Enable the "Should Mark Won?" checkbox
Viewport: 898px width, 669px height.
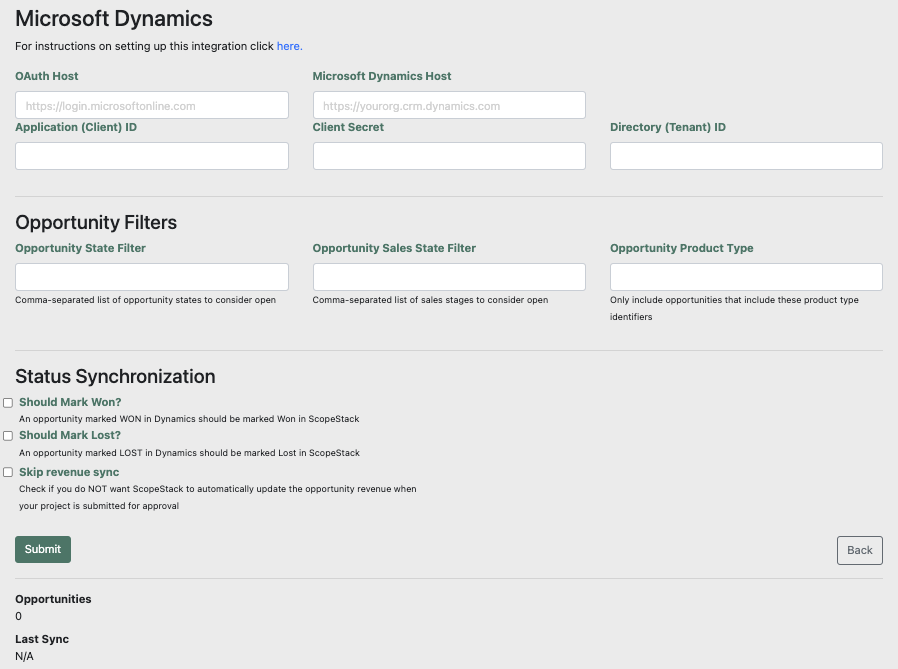8,403
